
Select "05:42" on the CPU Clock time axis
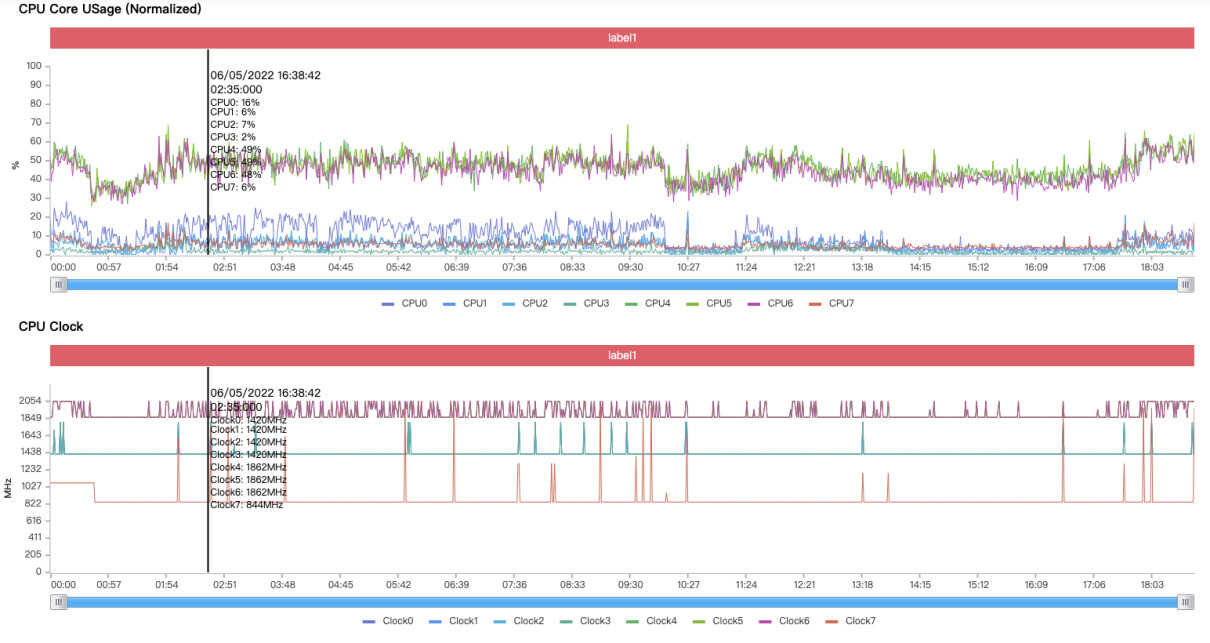[398, 585]
